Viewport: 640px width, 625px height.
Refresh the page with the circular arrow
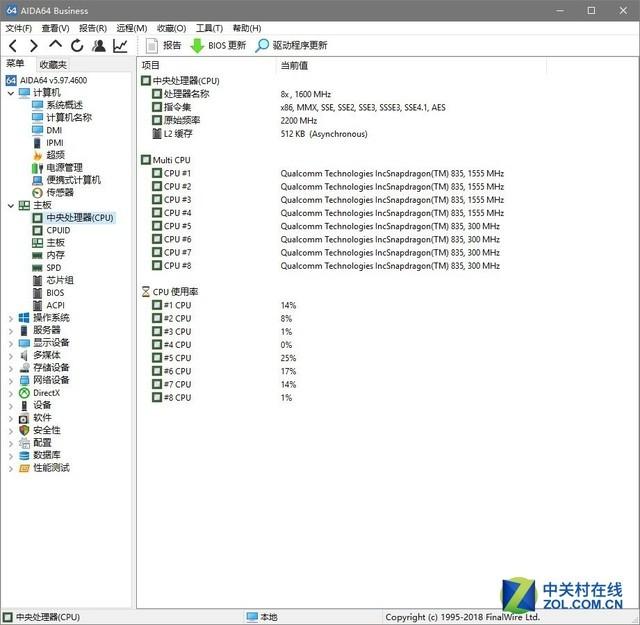77,46
